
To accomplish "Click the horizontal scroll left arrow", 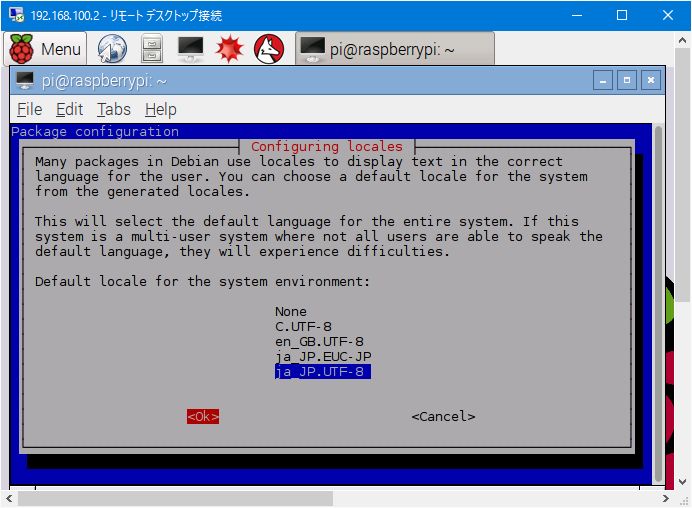I will click(9, 499).
